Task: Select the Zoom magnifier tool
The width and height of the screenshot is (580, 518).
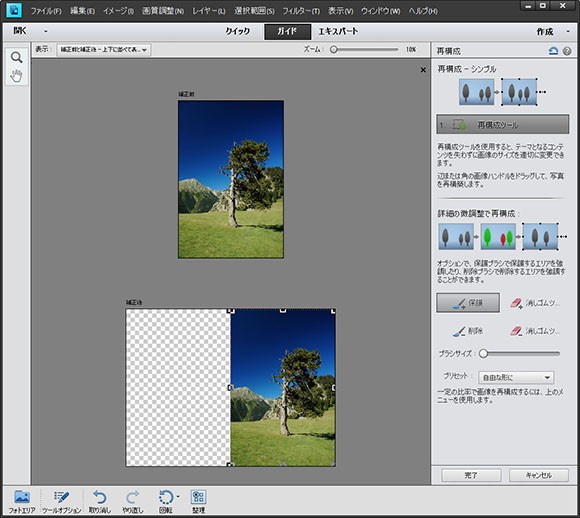Action: coord(16,57)
